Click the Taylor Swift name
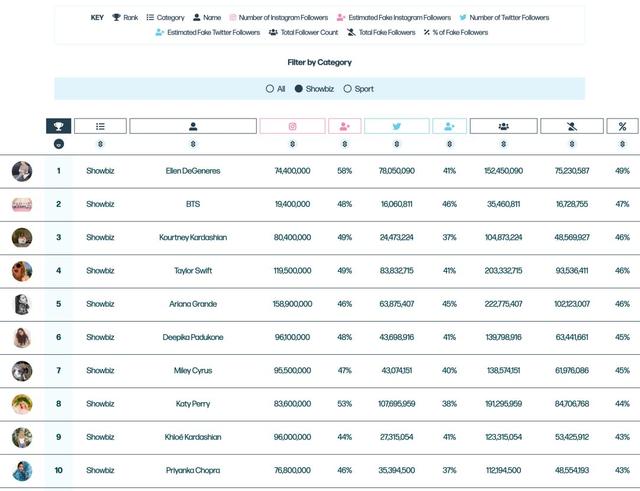The width and height of the screenshot is (640, 491). coord(193,271)
